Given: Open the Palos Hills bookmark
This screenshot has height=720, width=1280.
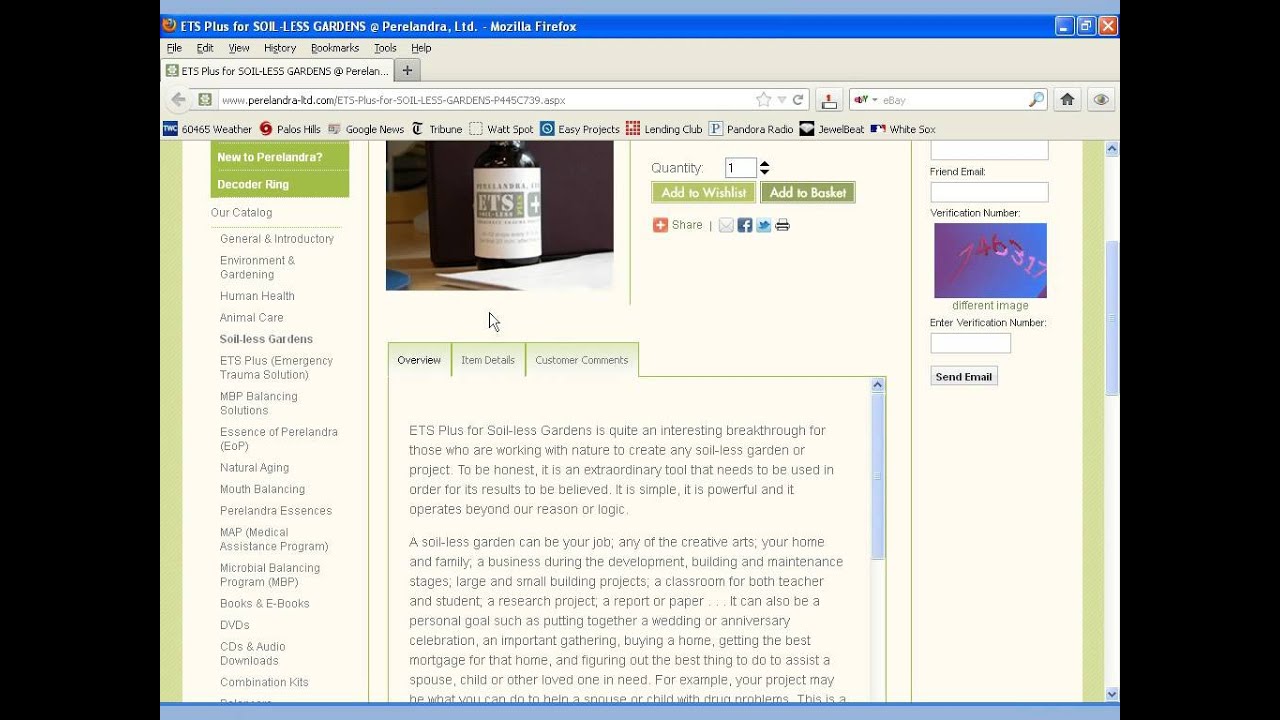Looking at the screenshot, I should point(290,129).
